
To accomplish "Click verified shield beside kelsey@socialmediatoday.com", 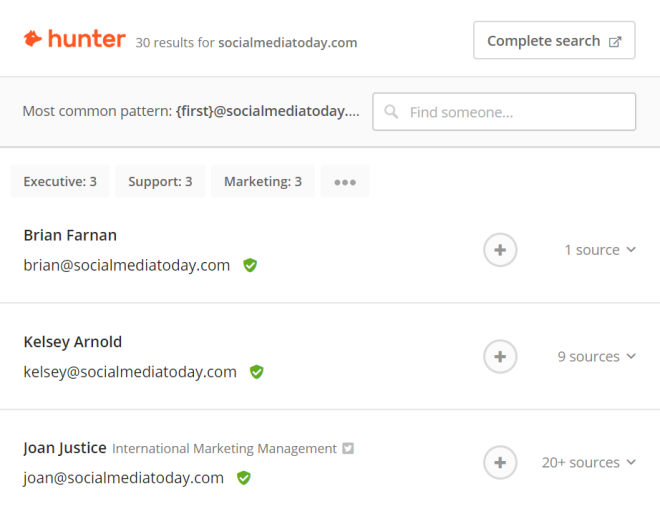I will tap(256, 372).
